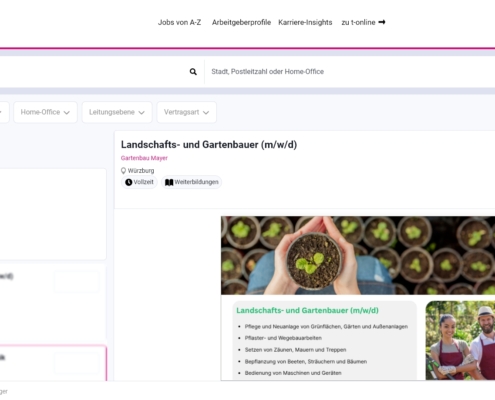Select the Vollzeit tag
The width and height of the screenshot is (495, 400).
pyautogui.click(x=139, y=182)
